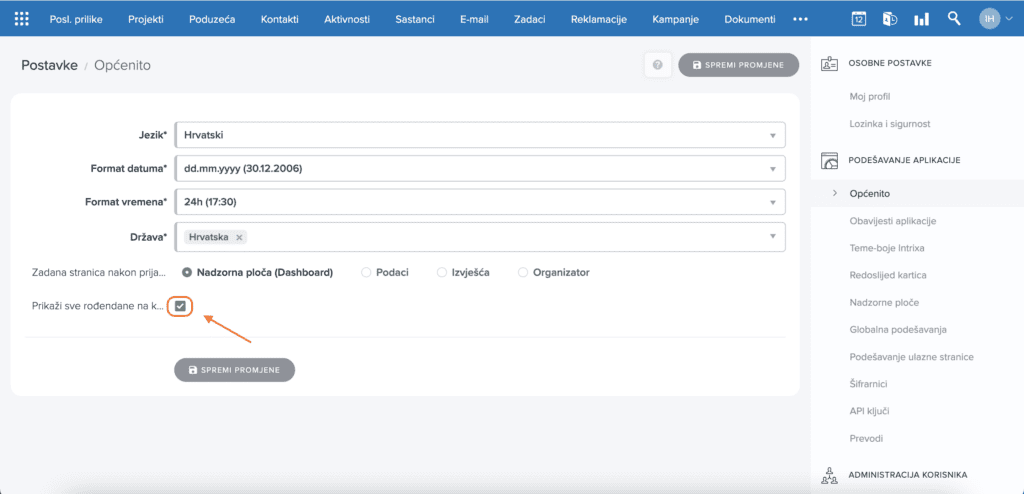Open the Jezik language dropdown
Screen dimensions: 1024x494
point(479,135)
